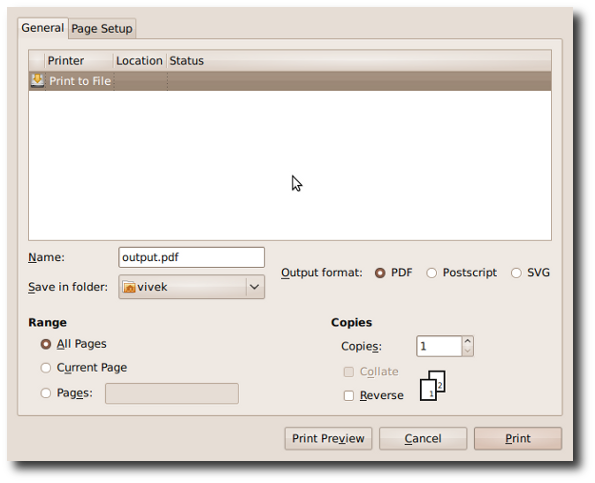Click the Print Preview button
Screen dimensions: 595x483
click(x=328, y=439)
